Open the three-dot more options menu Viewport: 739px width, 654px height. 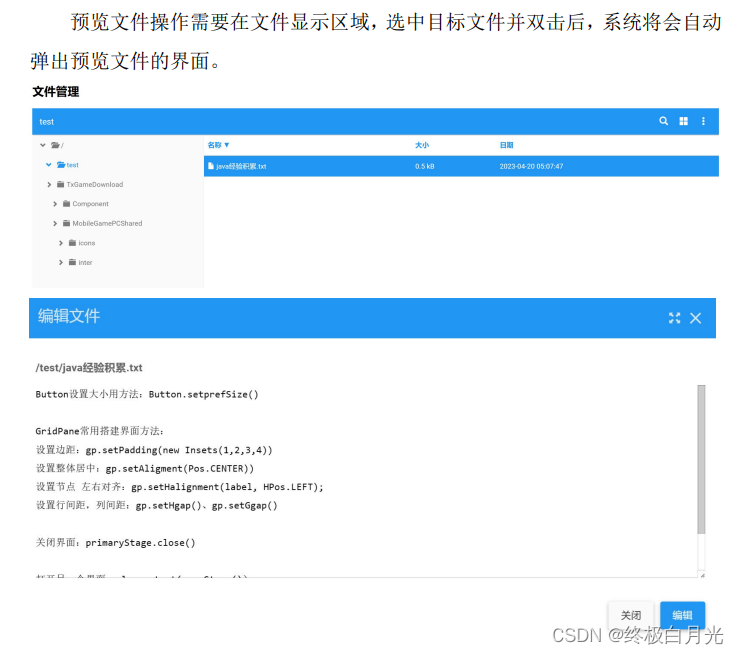coord(703,121)
